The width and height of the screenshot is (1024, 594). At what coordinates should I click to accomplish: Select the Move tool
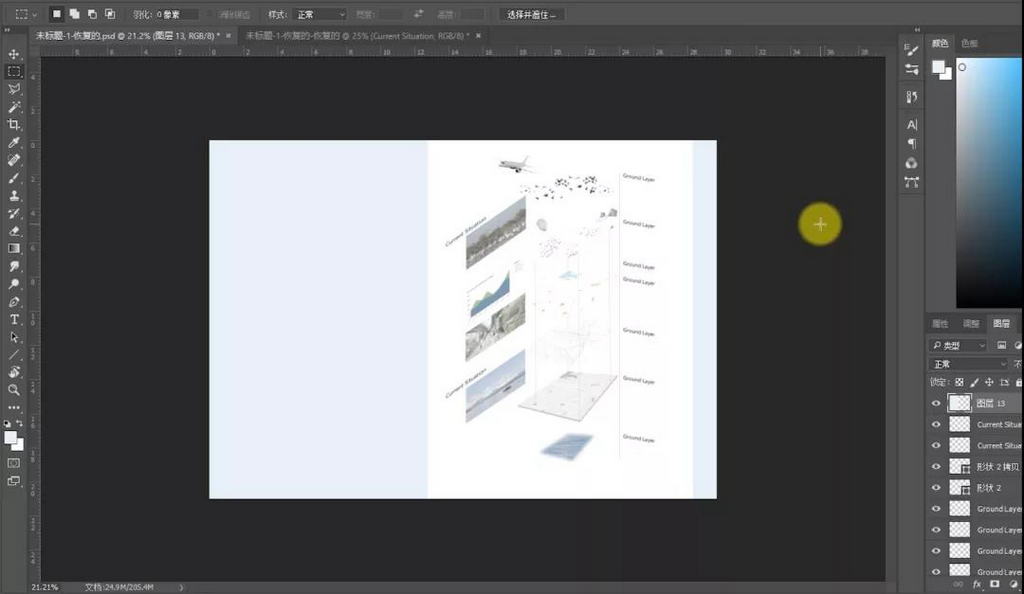(14, 54)
